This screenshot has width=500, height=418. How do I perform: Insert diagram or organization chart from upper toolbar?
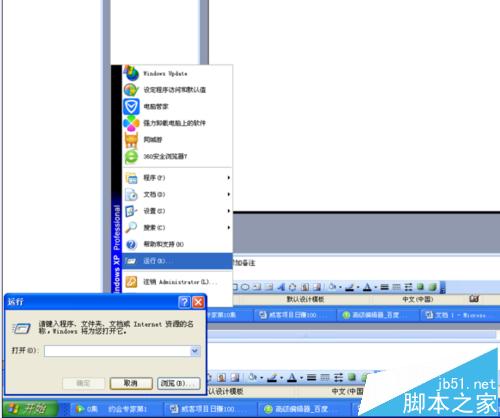(x=292, y=287)
